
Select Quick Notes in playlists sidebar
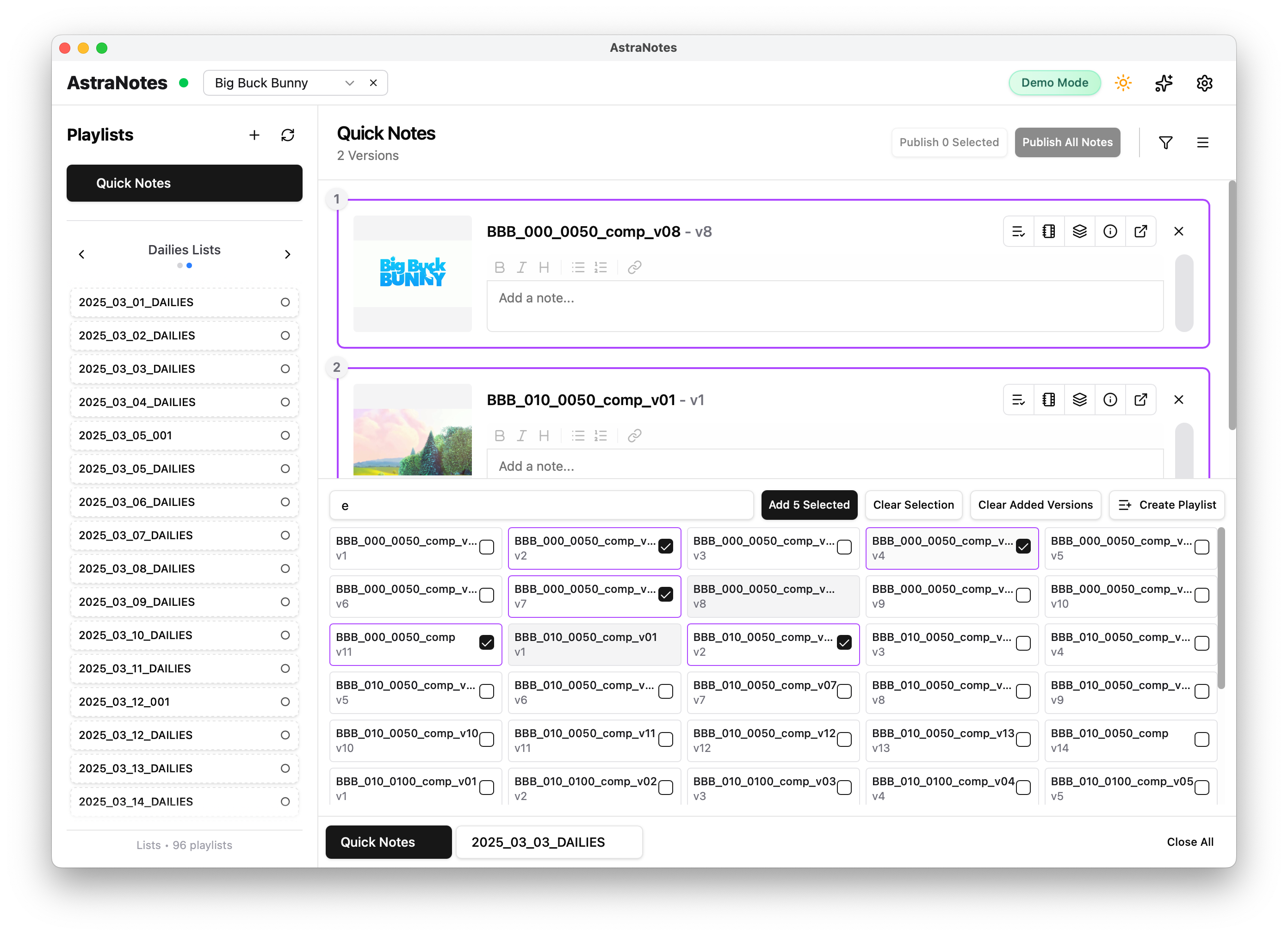click(184, 183)
